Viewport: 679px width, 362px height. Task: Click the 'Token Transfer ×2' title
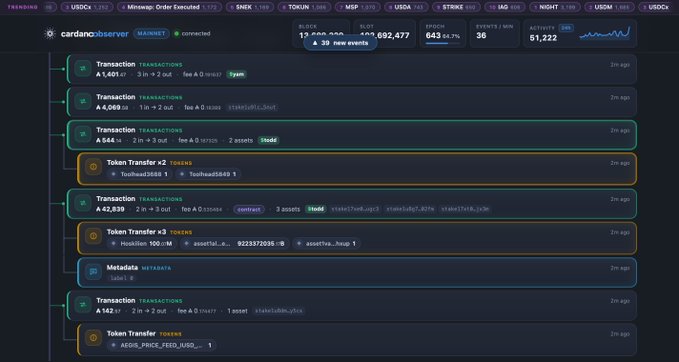[x=136, y=163]
